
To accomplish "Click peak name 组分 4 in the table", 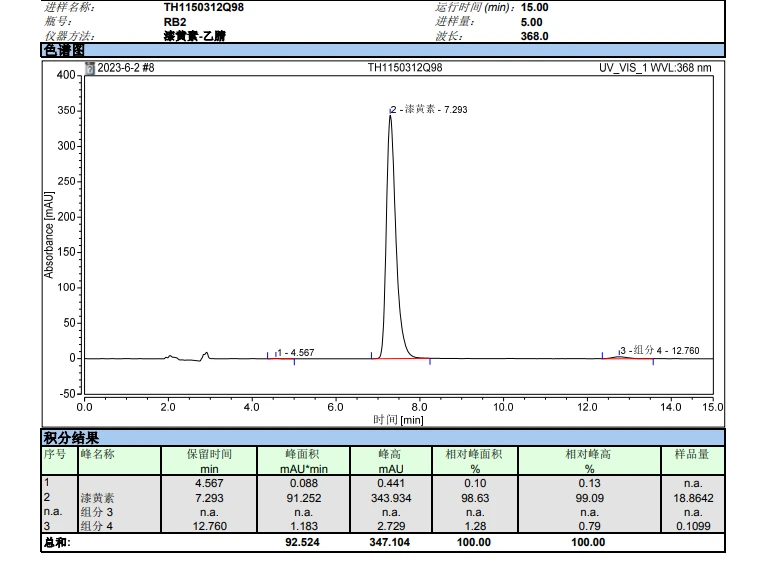I will tap(97, 526).
